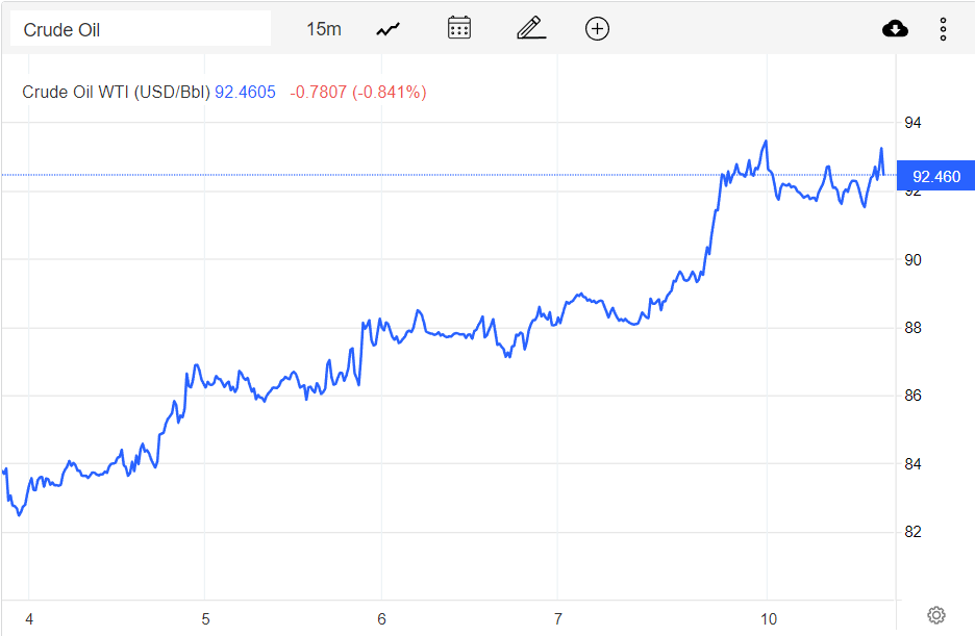
Task: Click date label 7 on time axis
Action: click(558, 619)
